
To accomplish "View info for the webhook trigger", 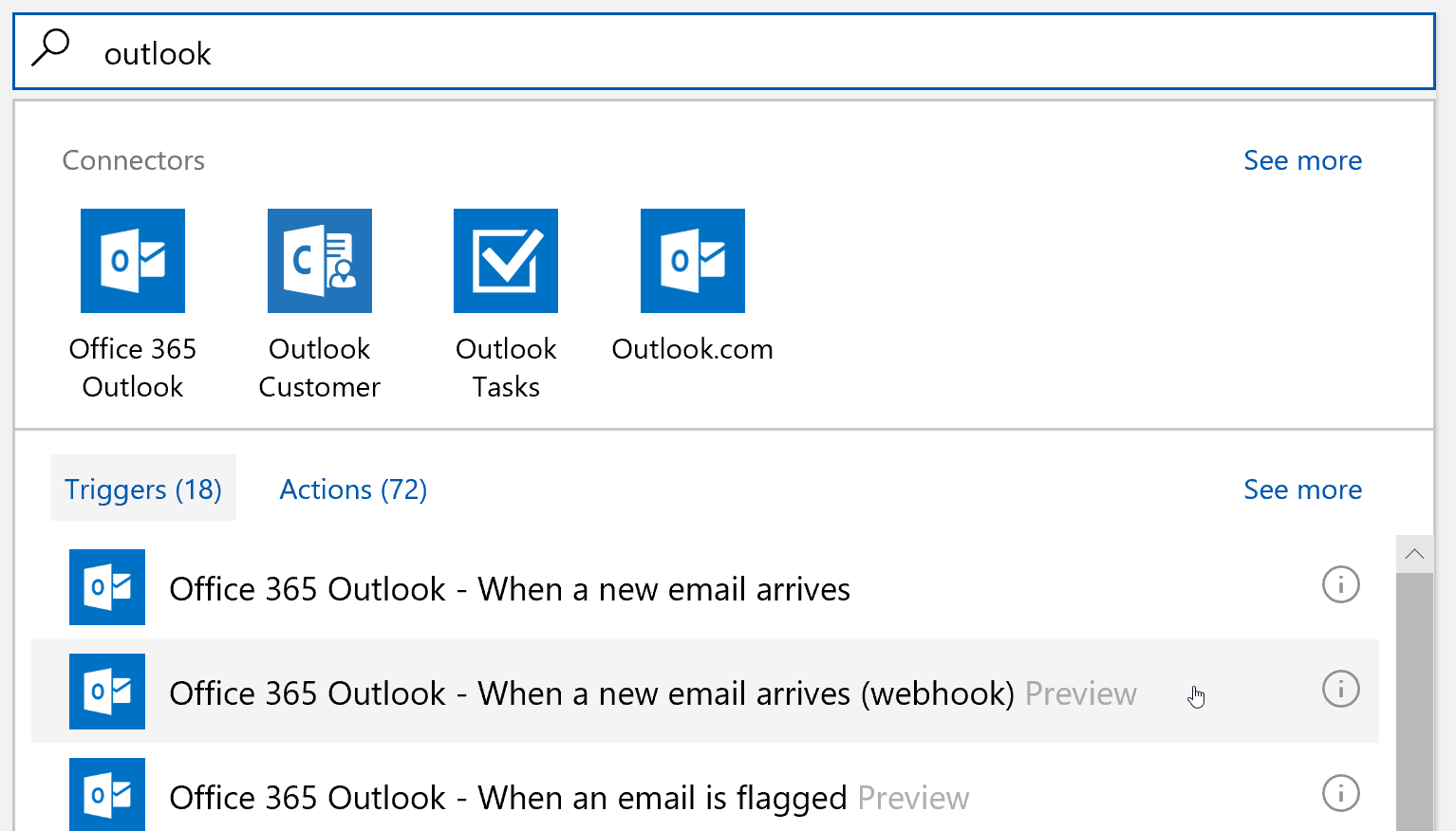I will pyautogui.click(x=1340, y=690).
